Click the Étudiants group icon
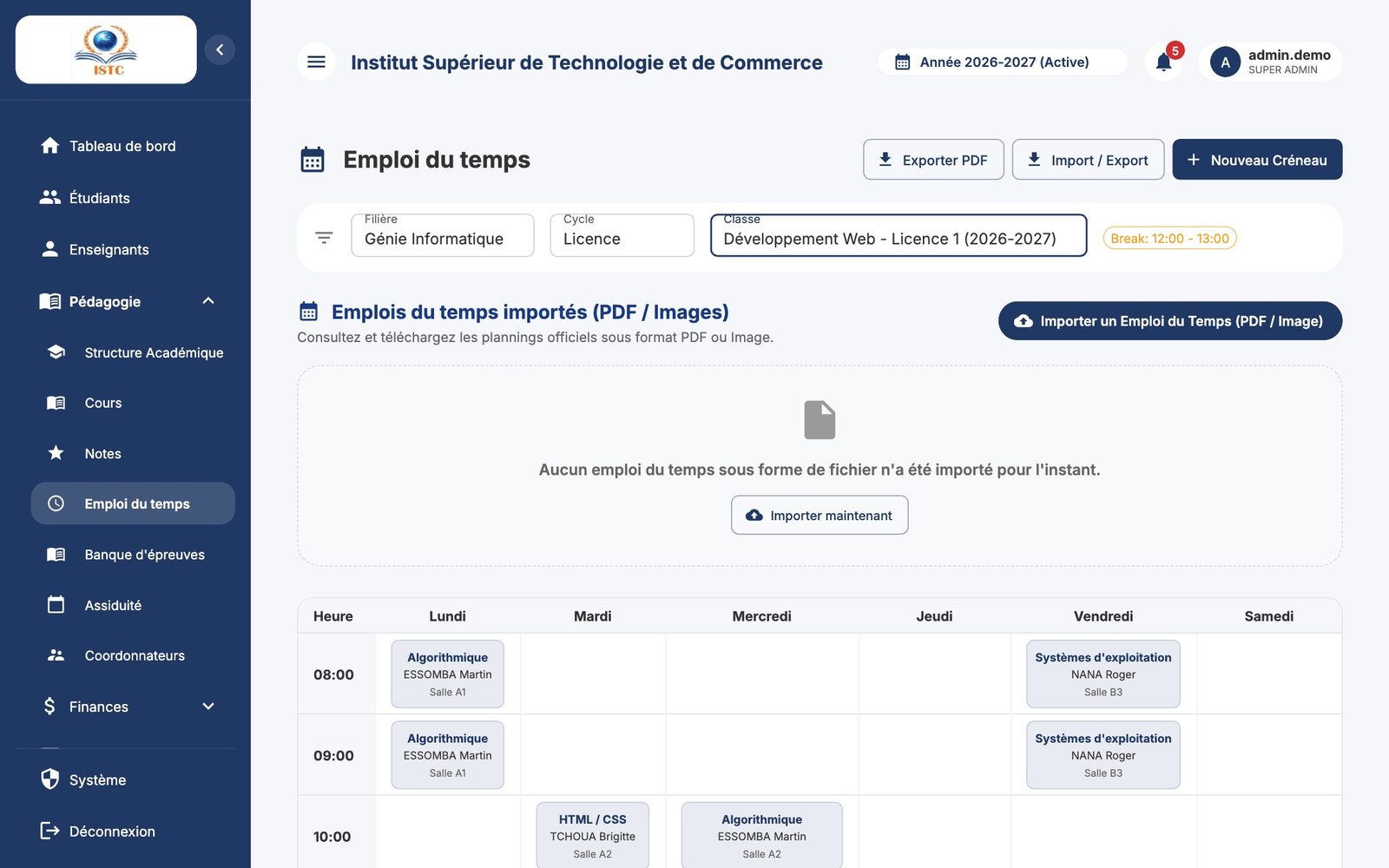The image size is (1389, 868). coord(49,198)
